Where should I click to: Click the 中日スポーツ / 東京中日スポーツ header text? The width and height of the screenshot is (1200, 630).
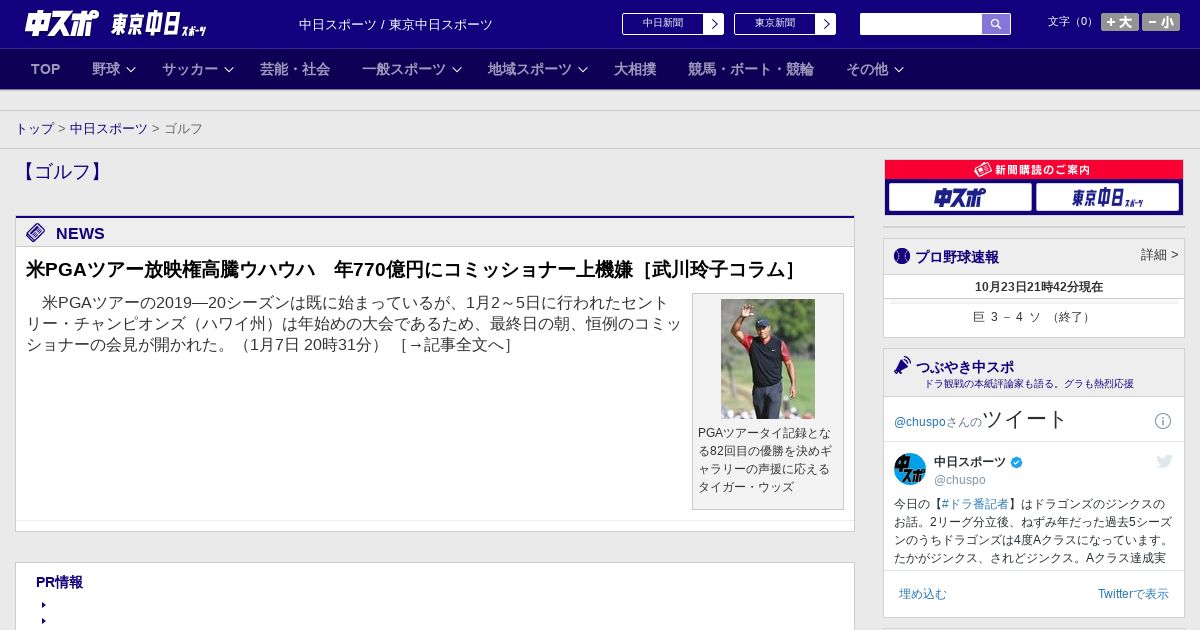[396, 24]
